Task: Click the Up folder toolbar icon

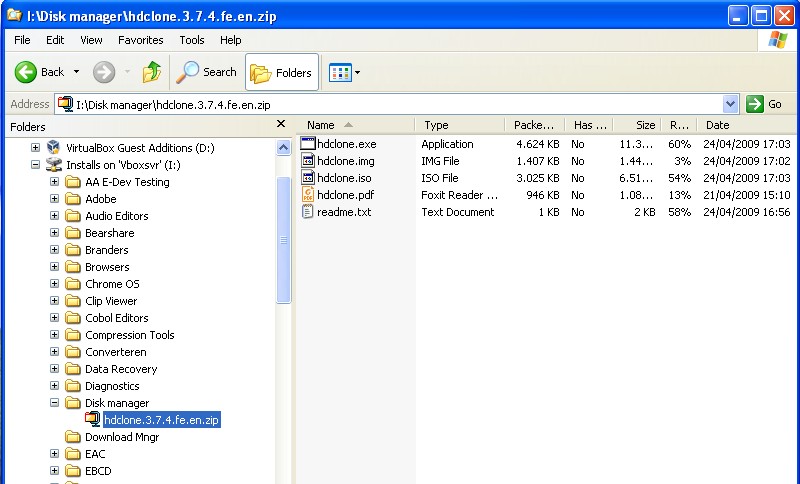Action: (152, 72)
